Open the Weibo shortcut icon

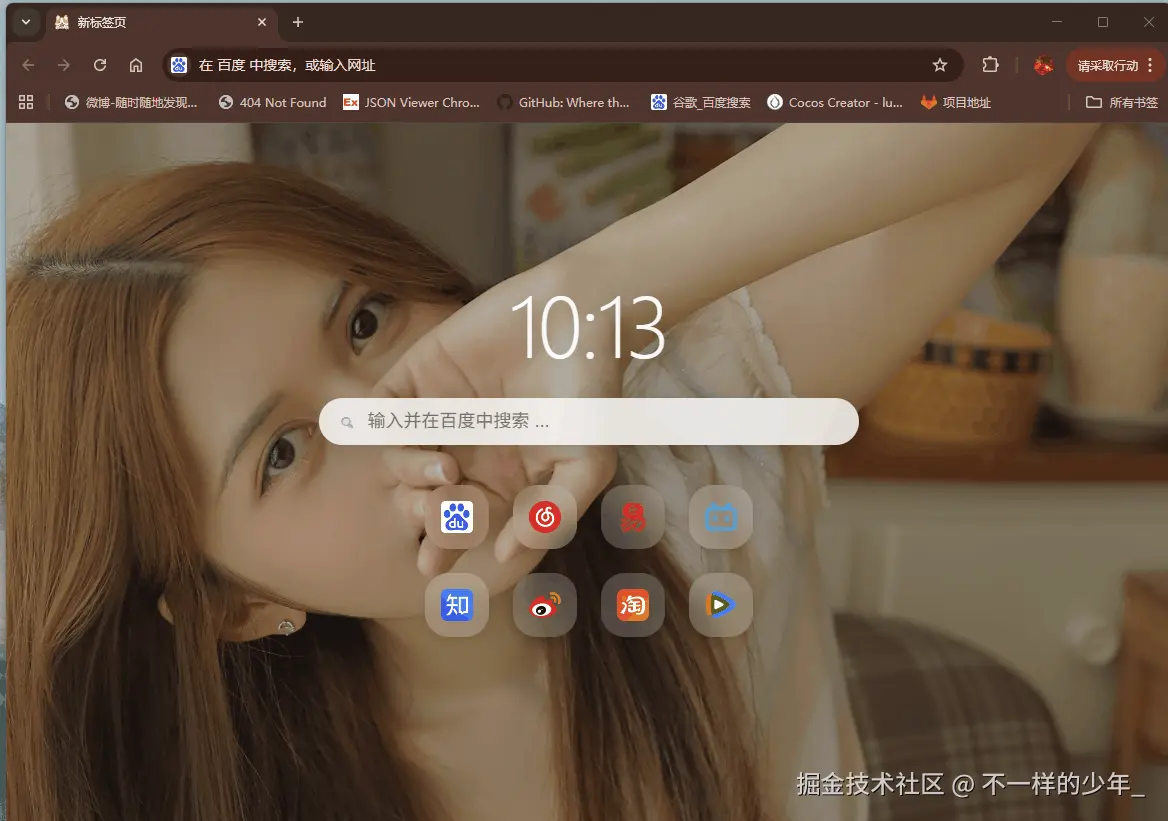545,605
